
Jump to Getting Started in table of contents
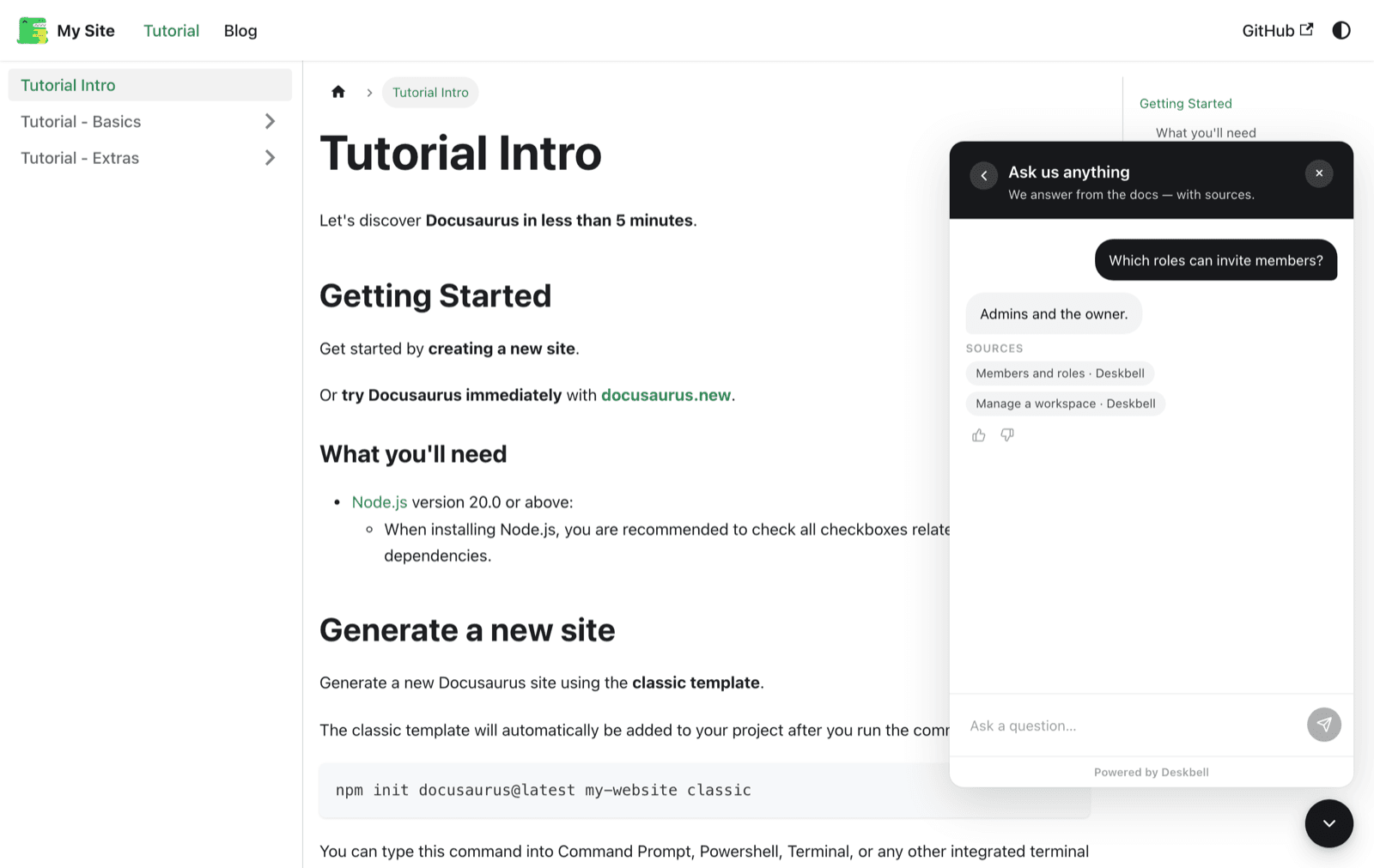click(x=1185, y=103)
